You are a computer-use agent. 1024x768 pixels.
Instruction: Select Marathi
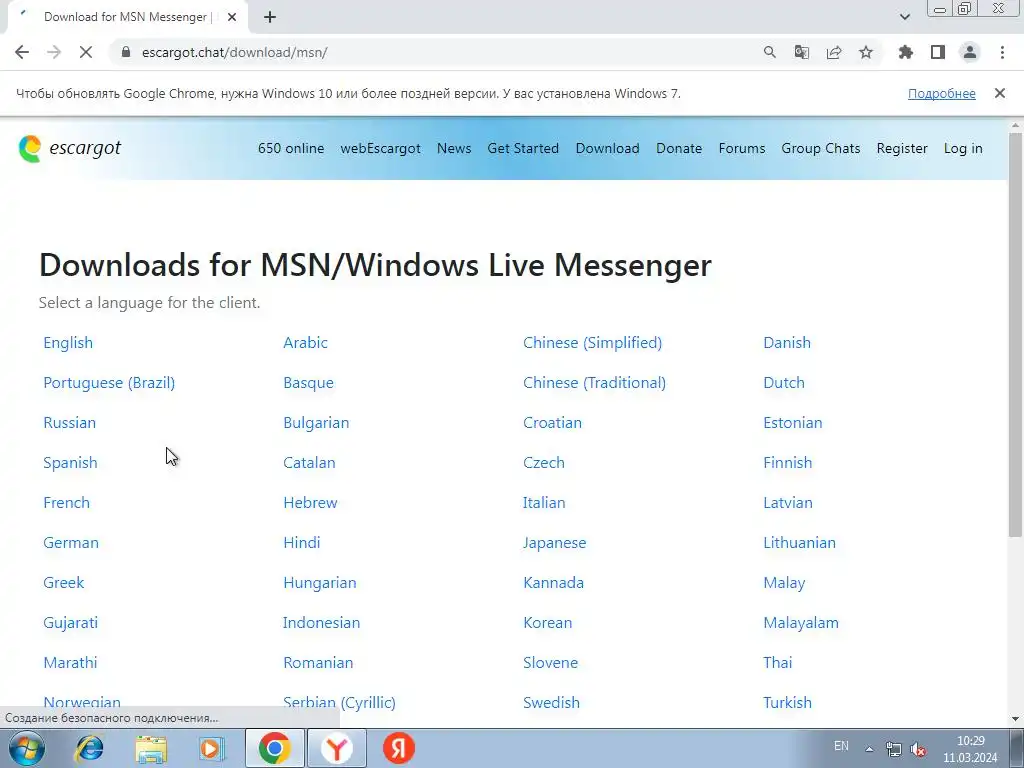click(70, 662)
